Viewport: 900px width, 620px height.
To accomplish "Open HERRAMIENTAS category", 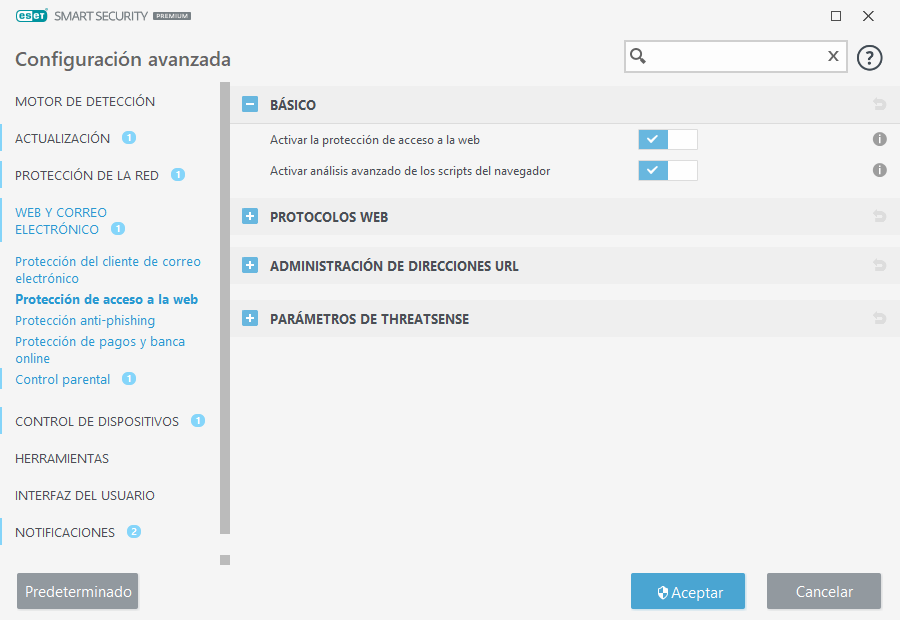I will coord(62,459).
